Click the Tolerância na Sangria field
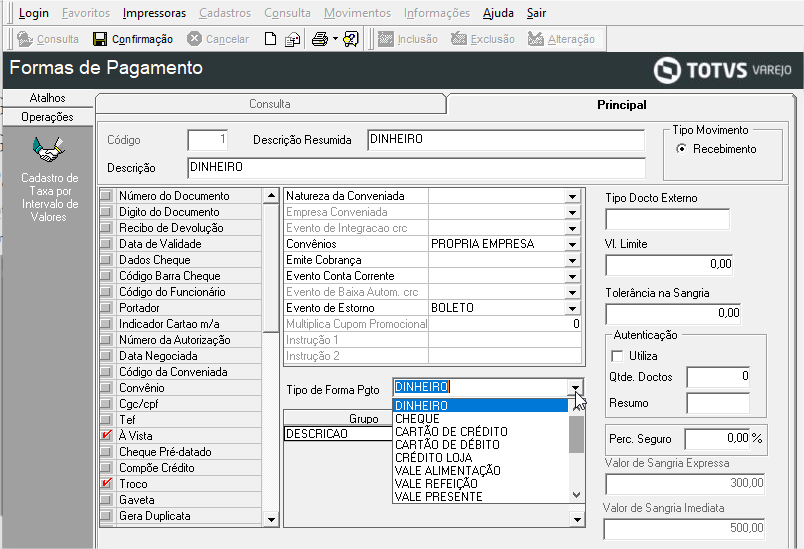This screenshot has width=804, height=549. pyautogui.click(x=673, y=313)
